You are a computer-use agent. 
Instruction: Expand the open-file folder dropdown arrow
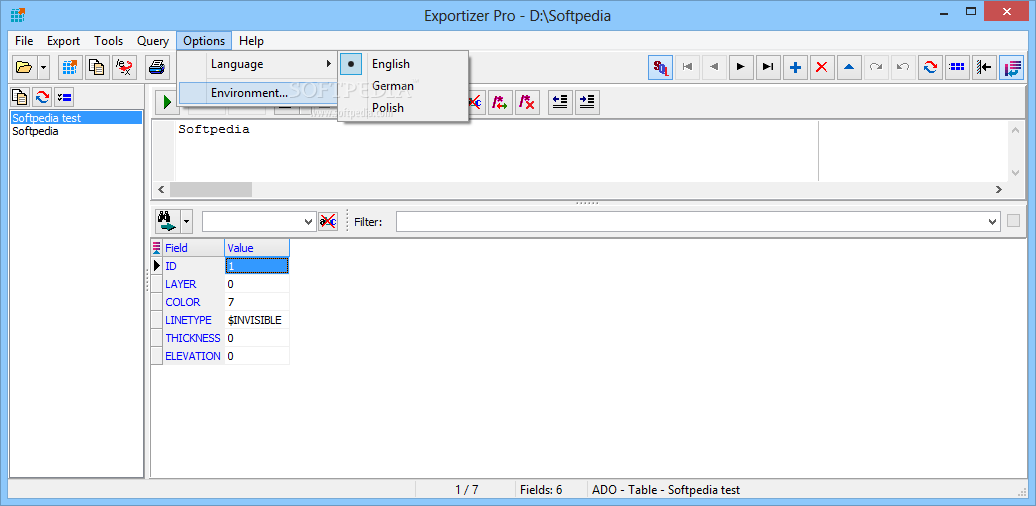point(44,67)
